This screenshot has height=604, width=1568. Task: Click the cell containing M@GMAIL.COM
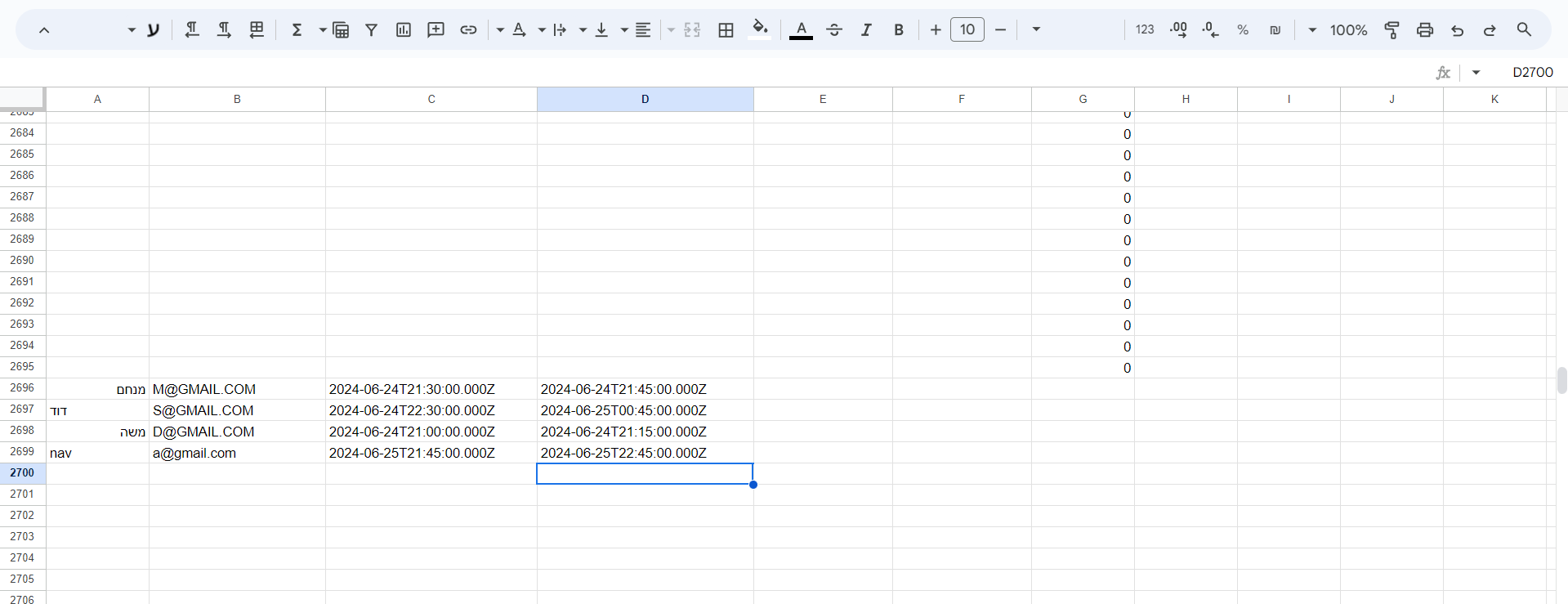click(x=237, y=389)
